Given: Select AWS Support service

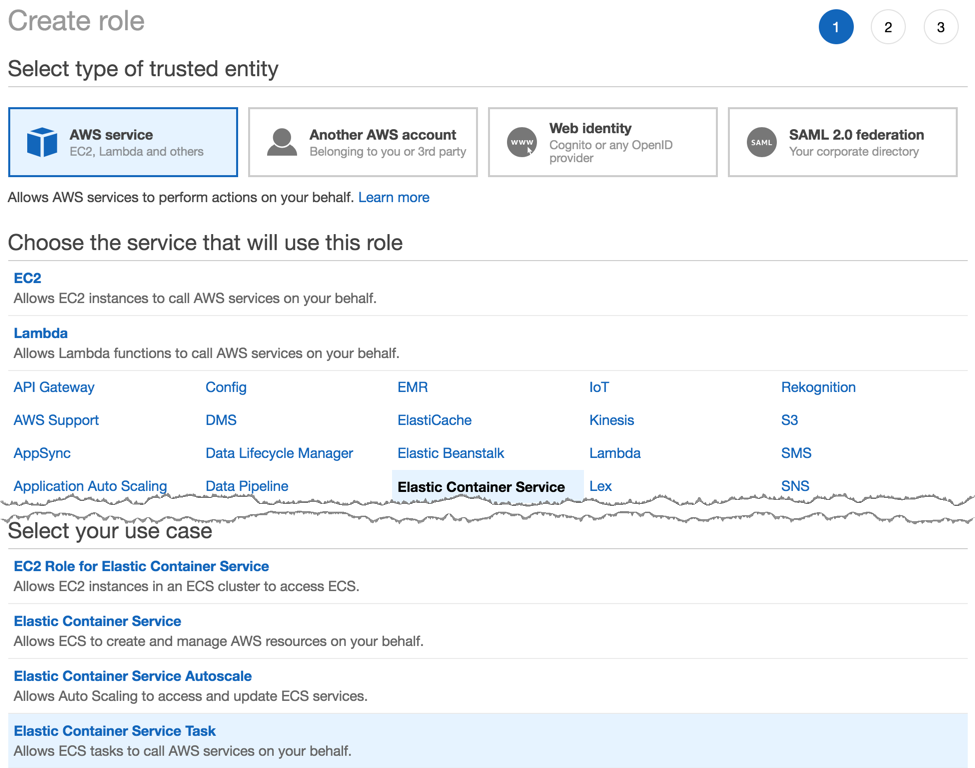Looking at the screenshot, I should [56, 420].
